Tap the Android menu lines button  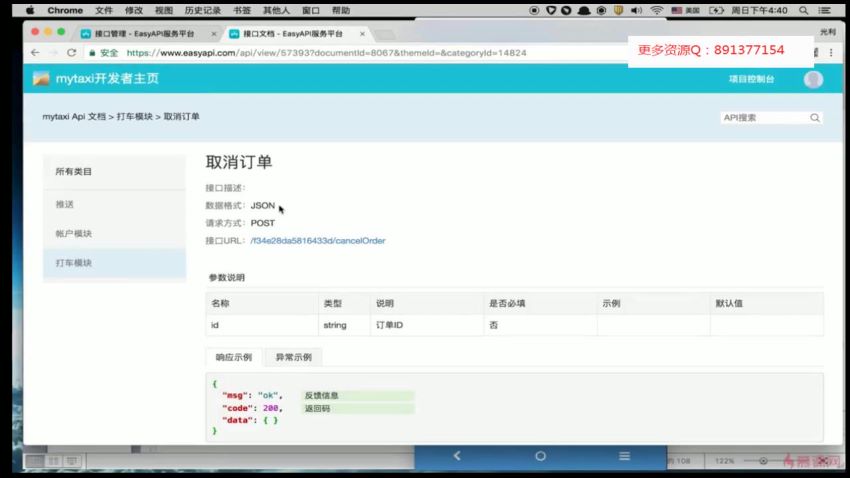point(624,456)
